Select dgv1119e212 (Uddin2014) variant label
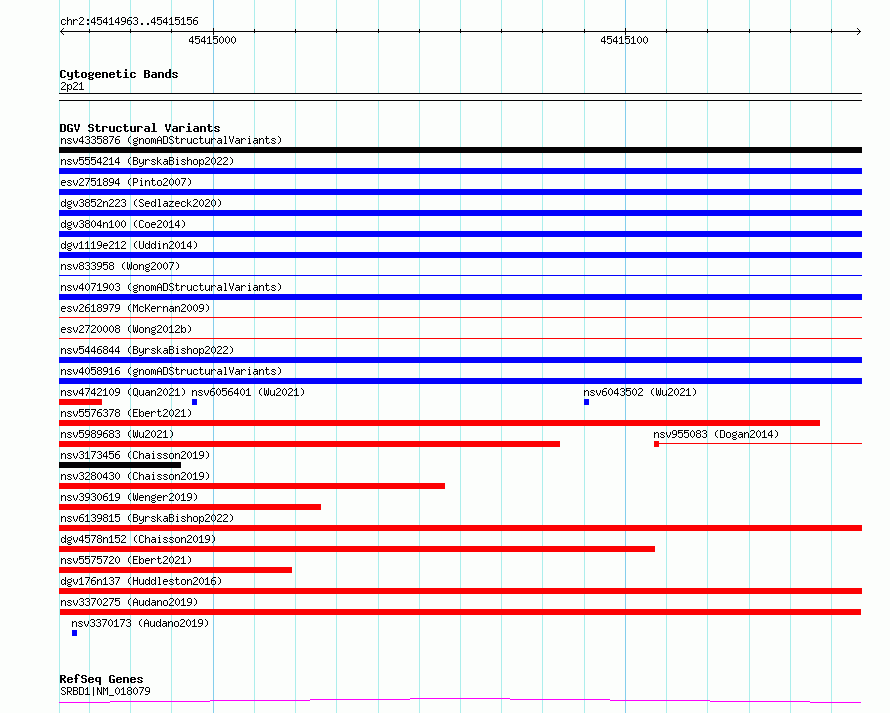The image size is (890, 713). [x=129, y=245]
